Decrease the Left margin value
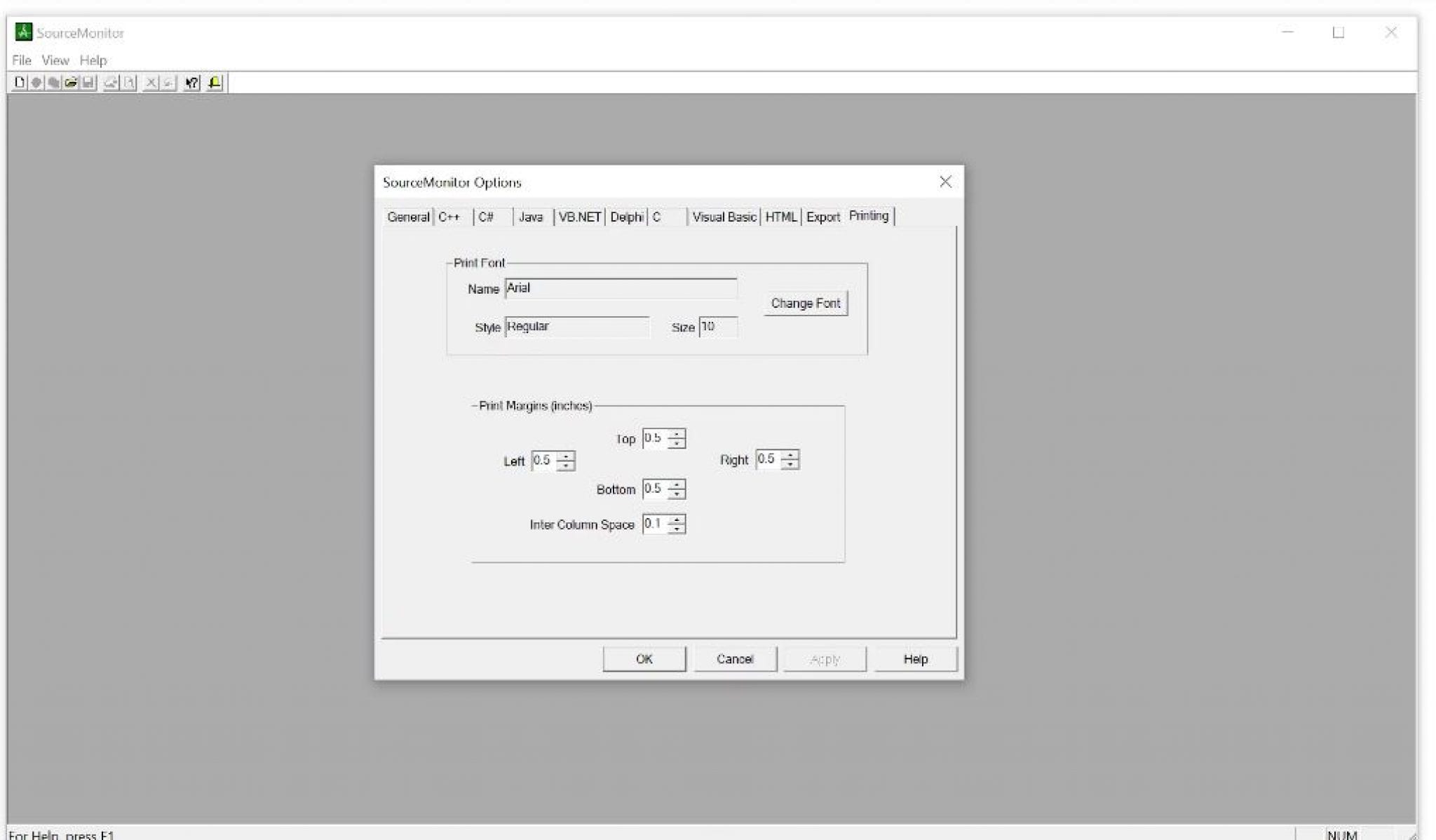The image size is (1436, 840). click(567, 465)
